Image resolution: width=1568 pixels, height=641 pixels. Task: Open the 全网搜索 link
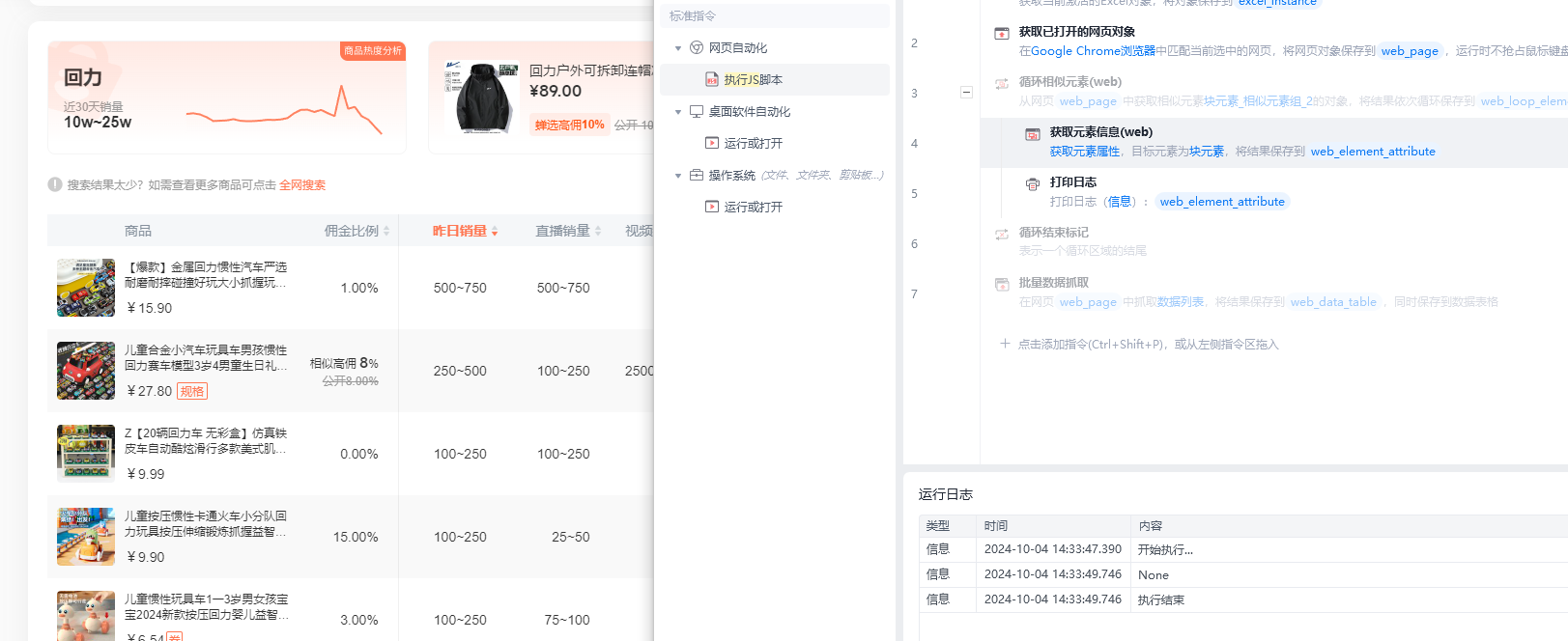[302, 185]
